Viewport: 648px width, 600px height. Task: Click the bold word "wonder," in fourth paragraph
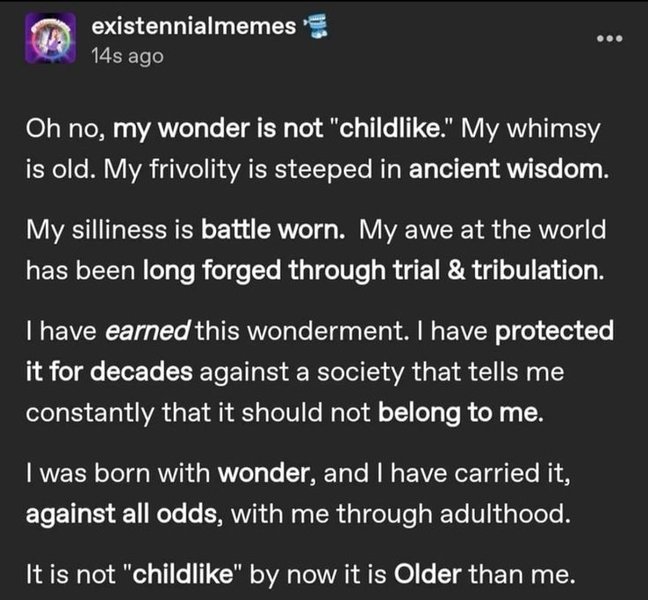click(x=267, y=473)
